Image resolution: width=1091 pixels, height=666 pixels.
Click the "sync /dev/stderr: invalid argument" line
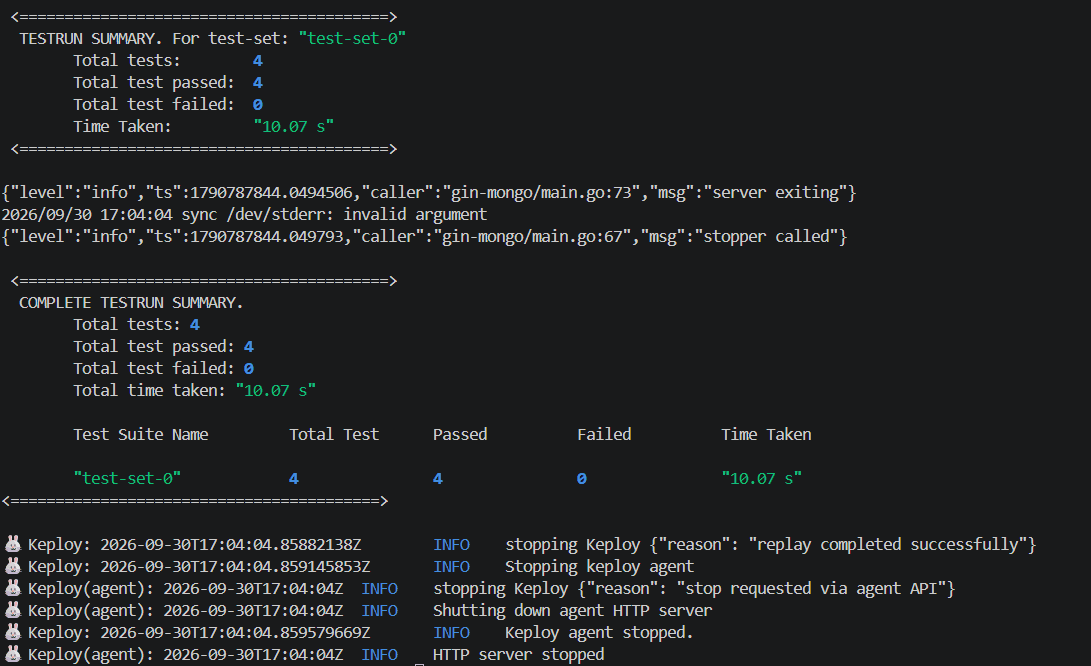(x=334, y=214)
